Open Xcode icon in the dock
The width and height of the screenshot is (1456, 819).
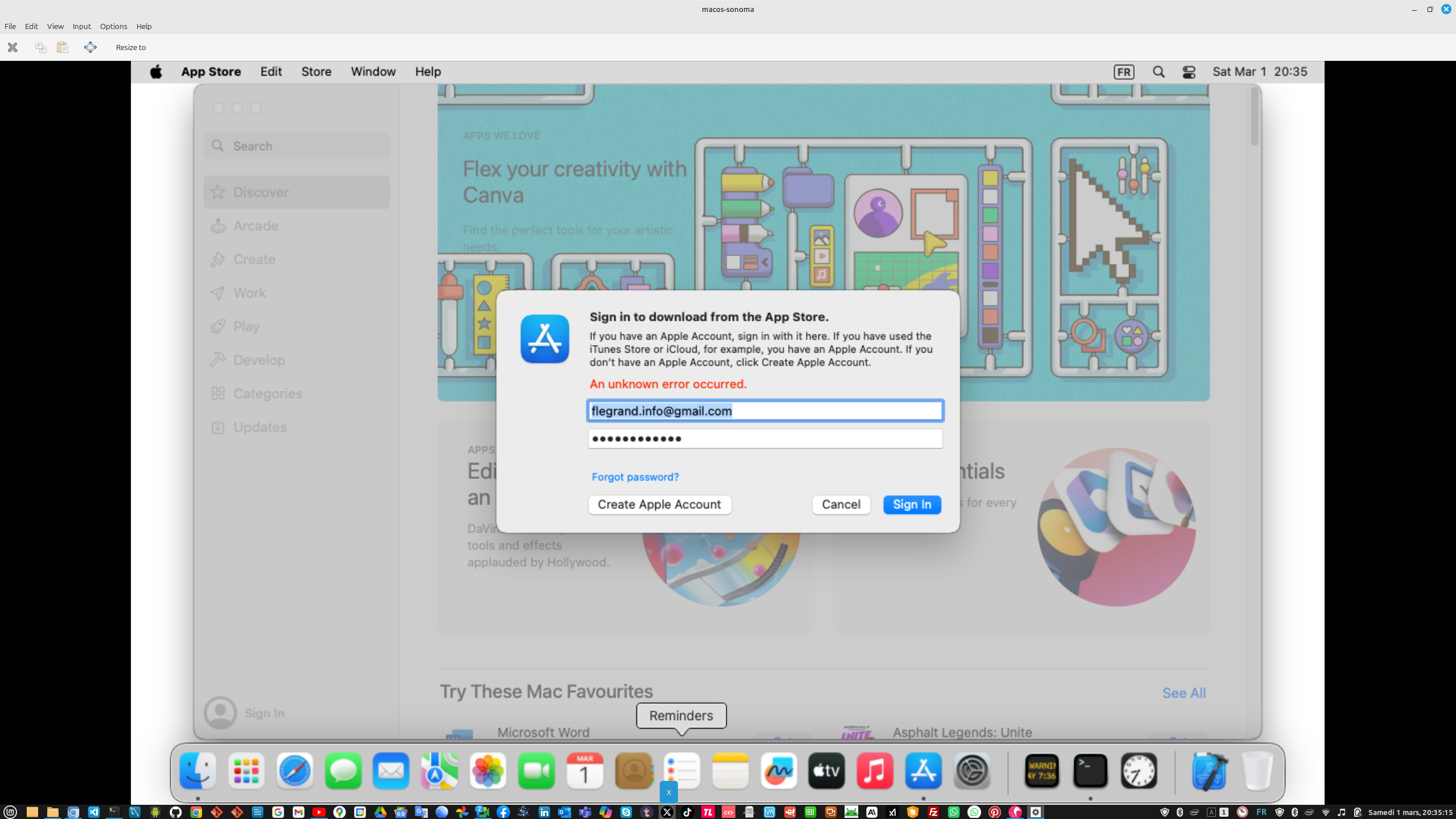1209,771
